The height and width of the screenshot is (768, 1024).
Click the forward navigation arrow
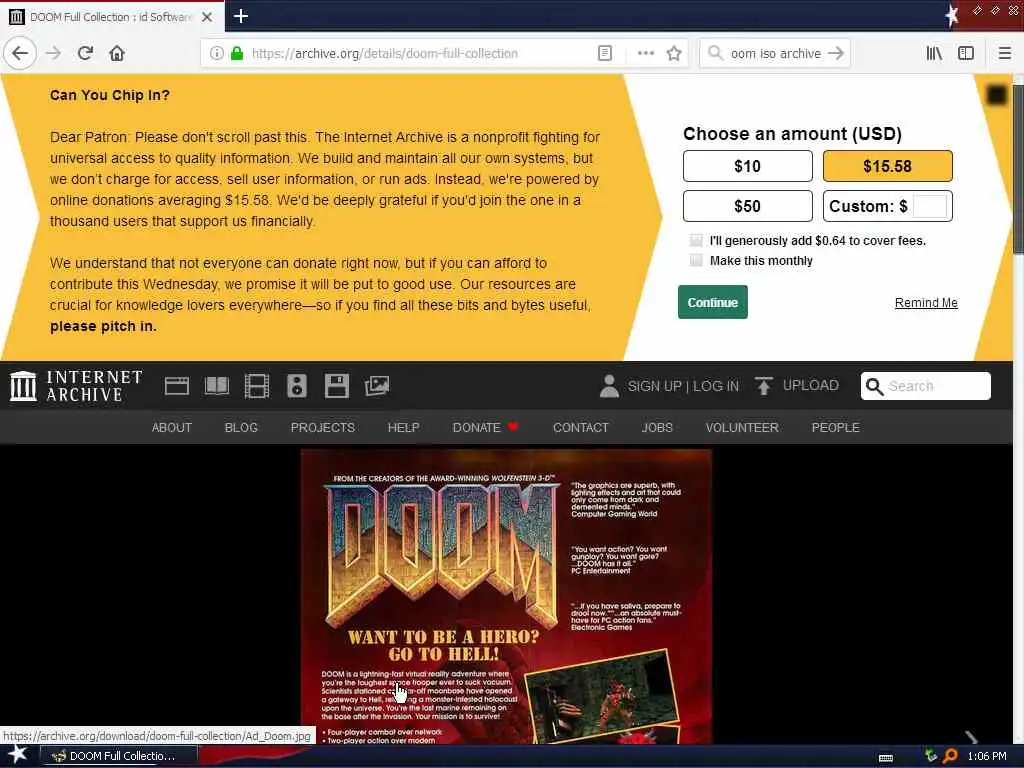(x=54, y=54)
